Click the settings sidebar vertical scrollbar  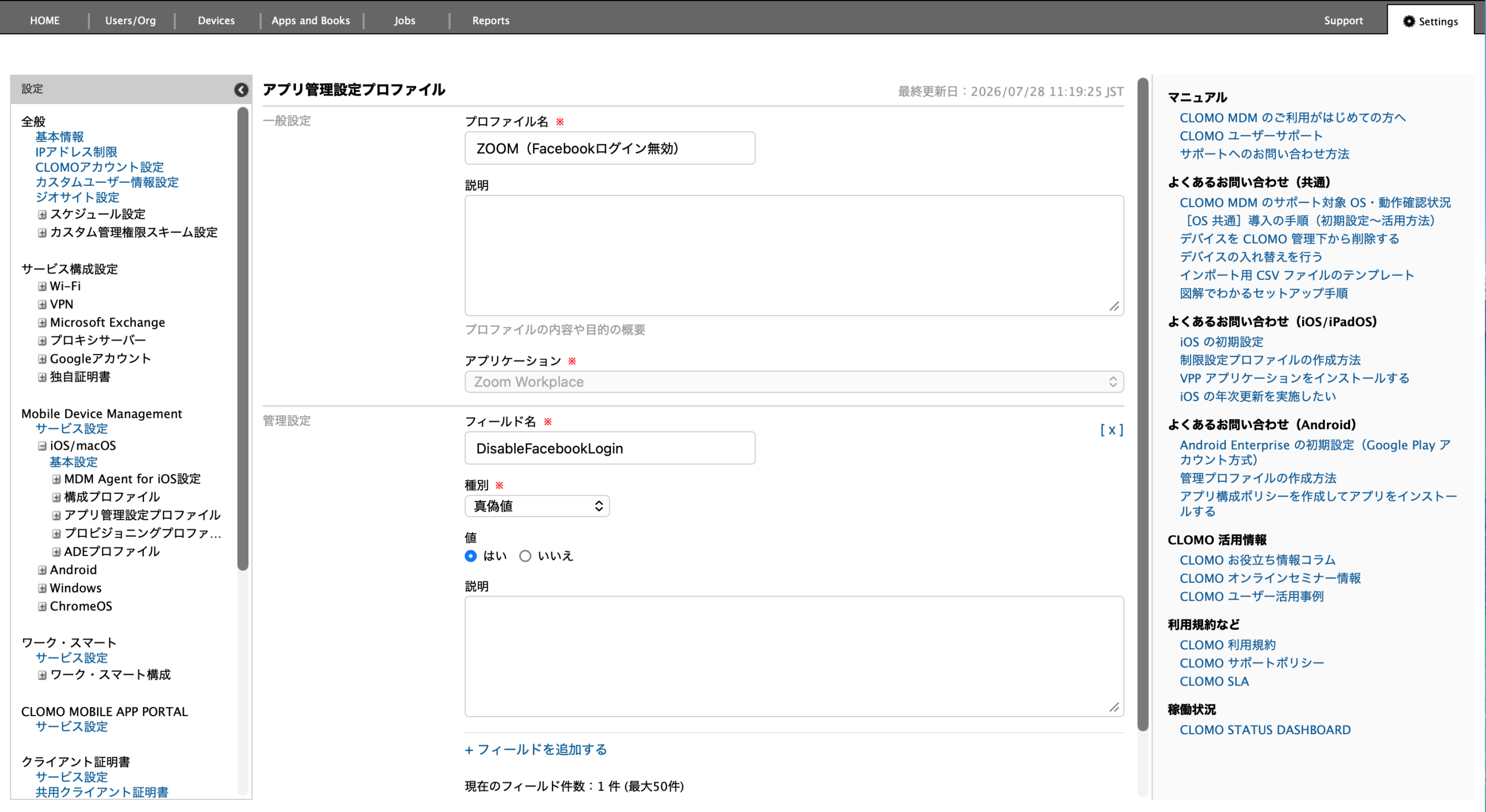pyautogui.click(x=243, y=339)
